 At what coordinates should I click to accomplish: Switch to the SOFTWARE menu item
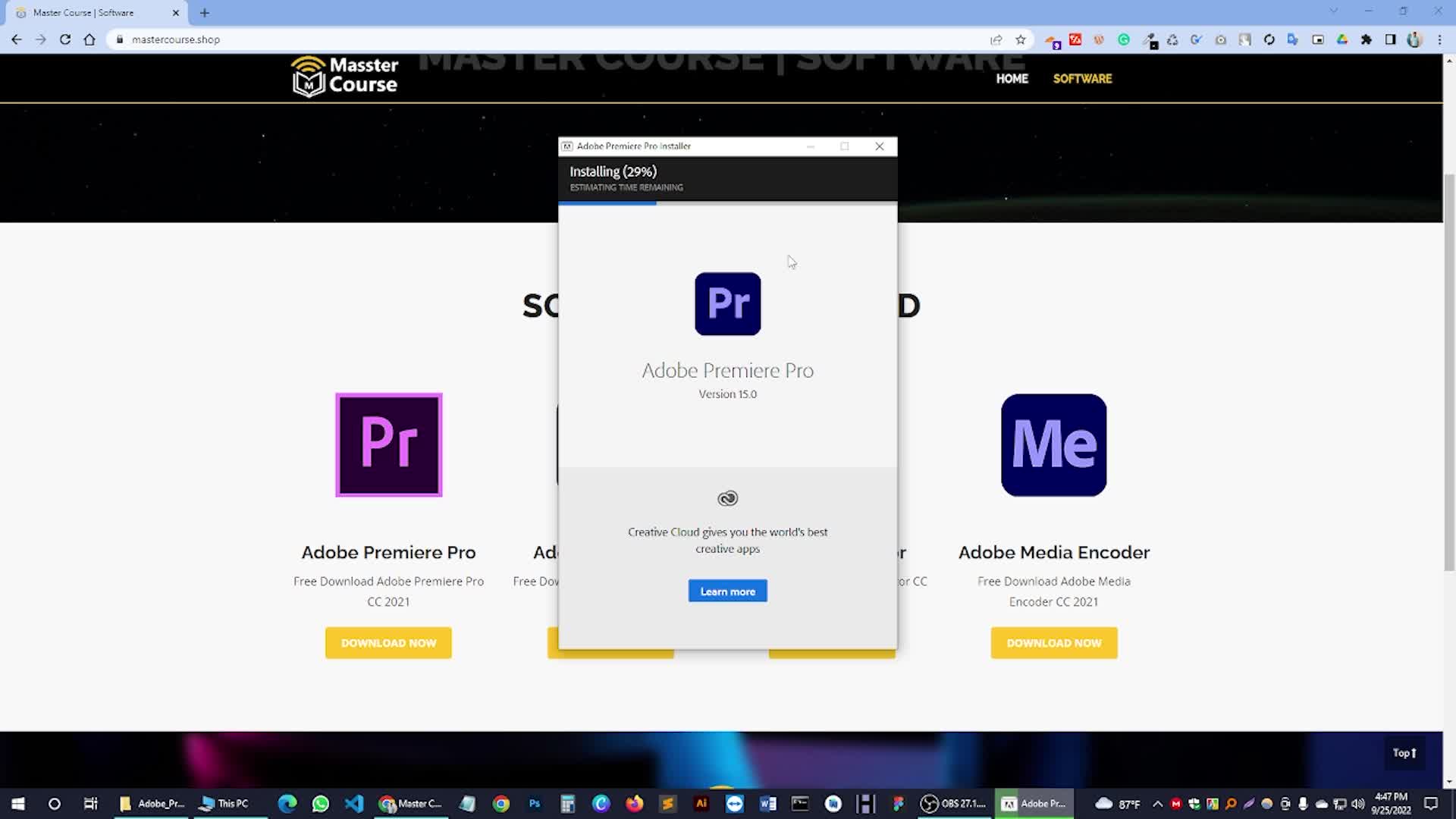point(1082,78)
